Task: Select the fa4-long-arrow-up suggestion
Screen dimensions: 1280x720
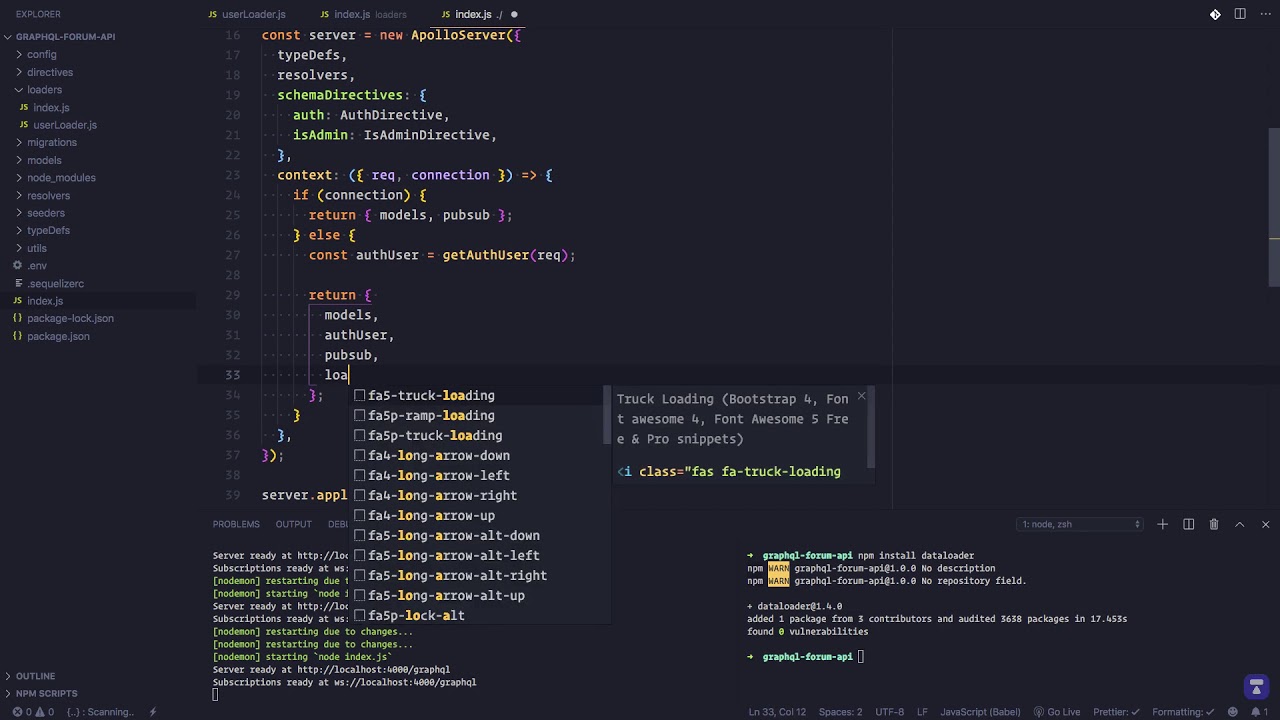Action: click(481, 515)
